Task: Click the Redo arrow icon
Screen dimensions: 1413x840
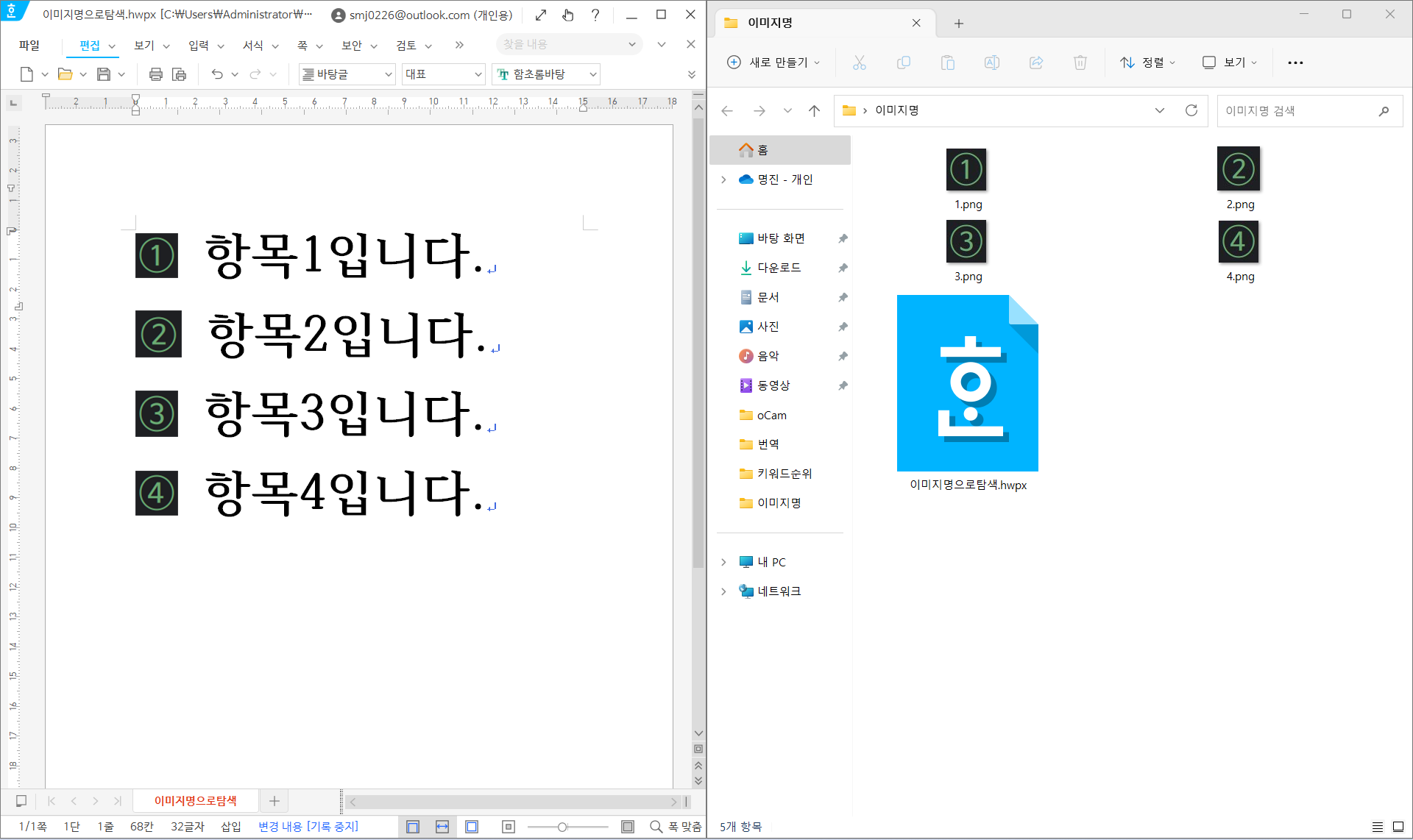Action: point(255,74)
